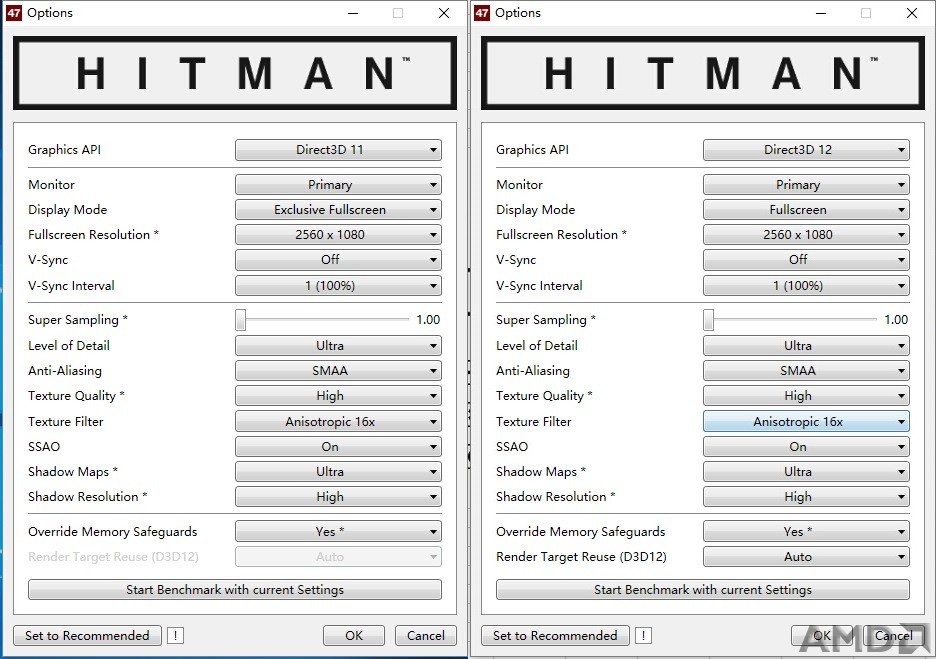
Task: Click Display Mode label in left window
Action: 67,210
